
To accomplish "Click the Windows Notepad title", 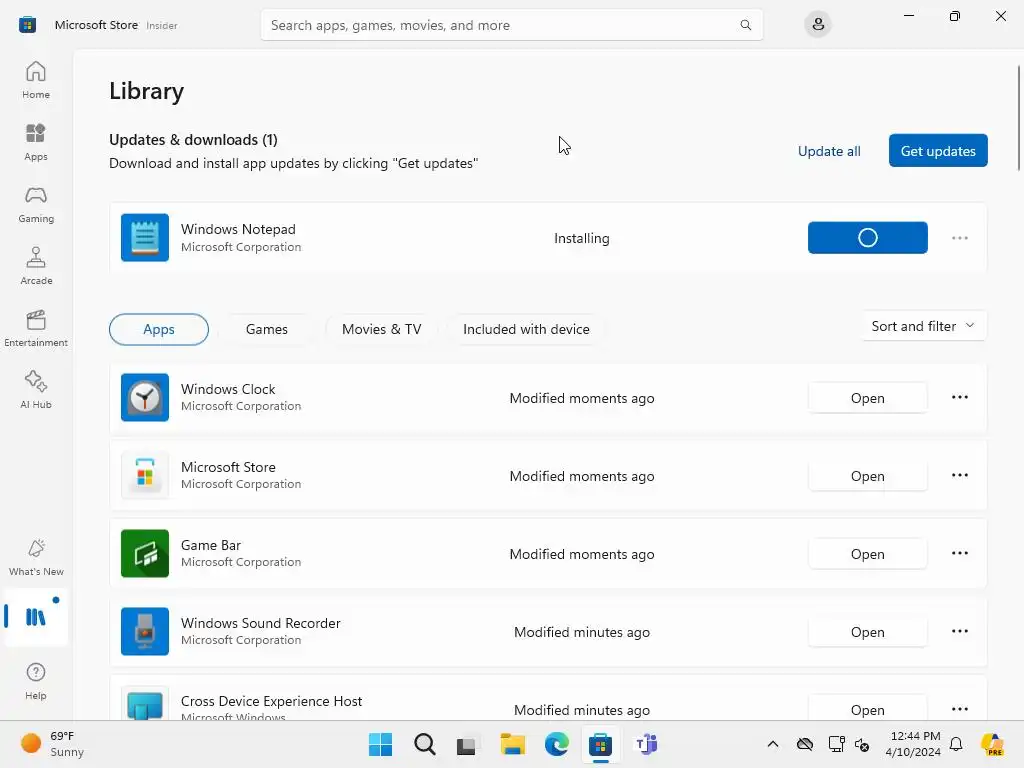I will (238, 229).
